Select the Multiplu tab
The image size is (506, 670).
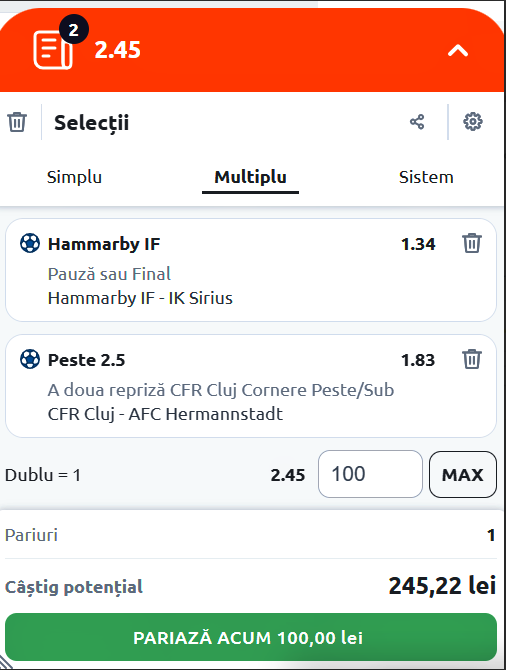pyautogui.click(x=250, y=177)
